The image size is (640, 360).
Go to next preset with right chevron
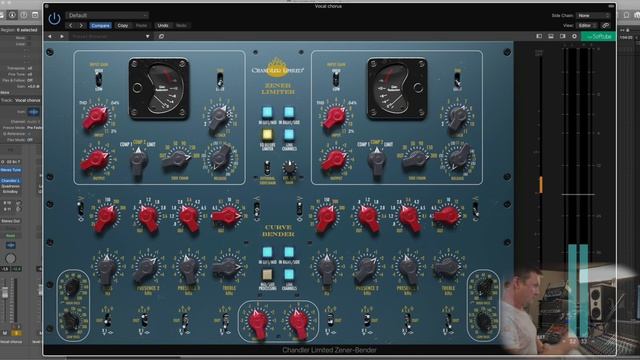point(81,25)
